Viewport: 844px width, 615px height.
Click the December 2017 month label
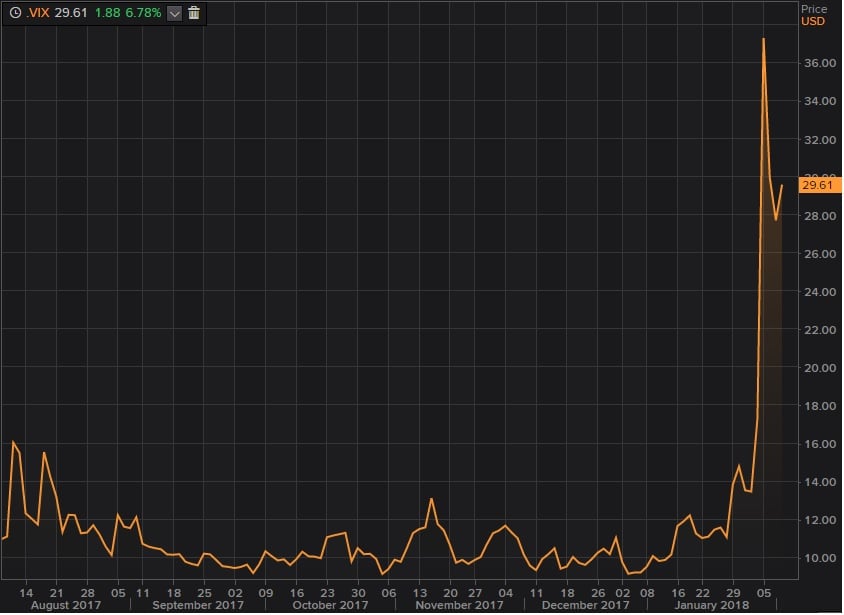(585, 605)
